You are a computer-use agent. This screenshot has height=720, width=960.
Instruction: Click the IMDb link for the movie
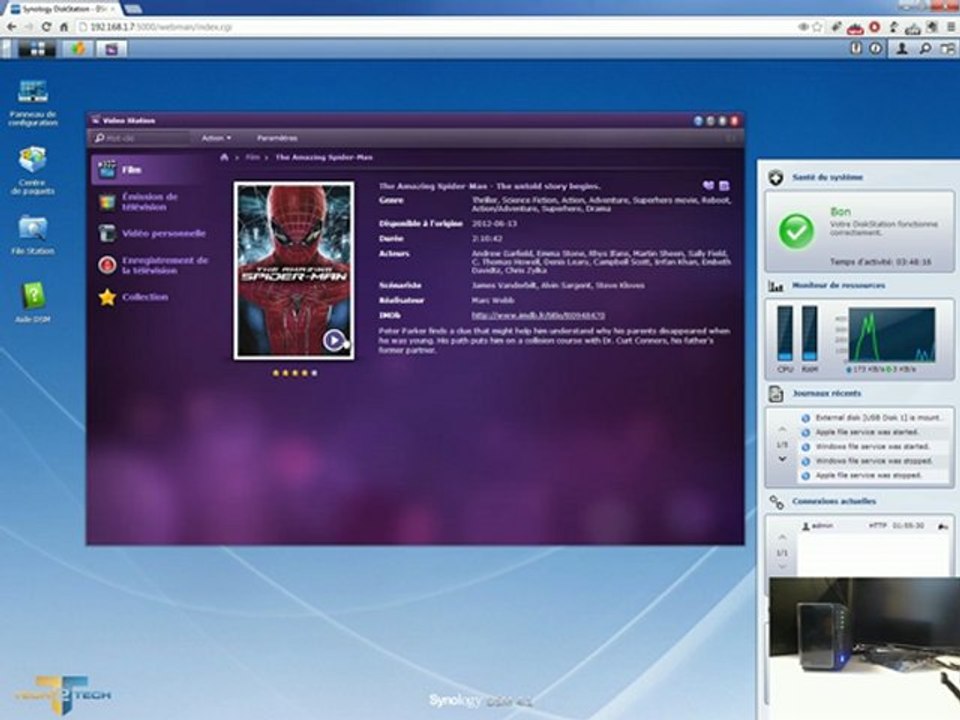tap(538, 315)
